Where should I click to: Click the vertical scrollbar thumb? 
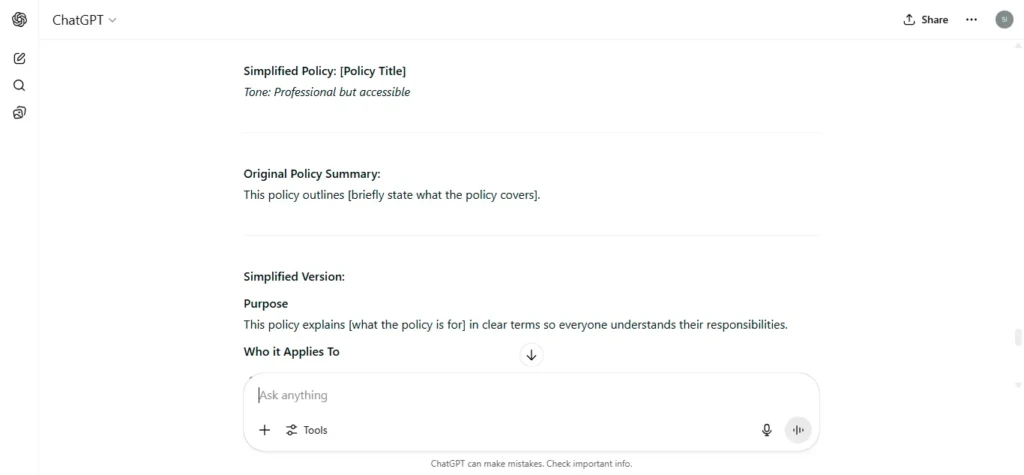[1017, 338]
